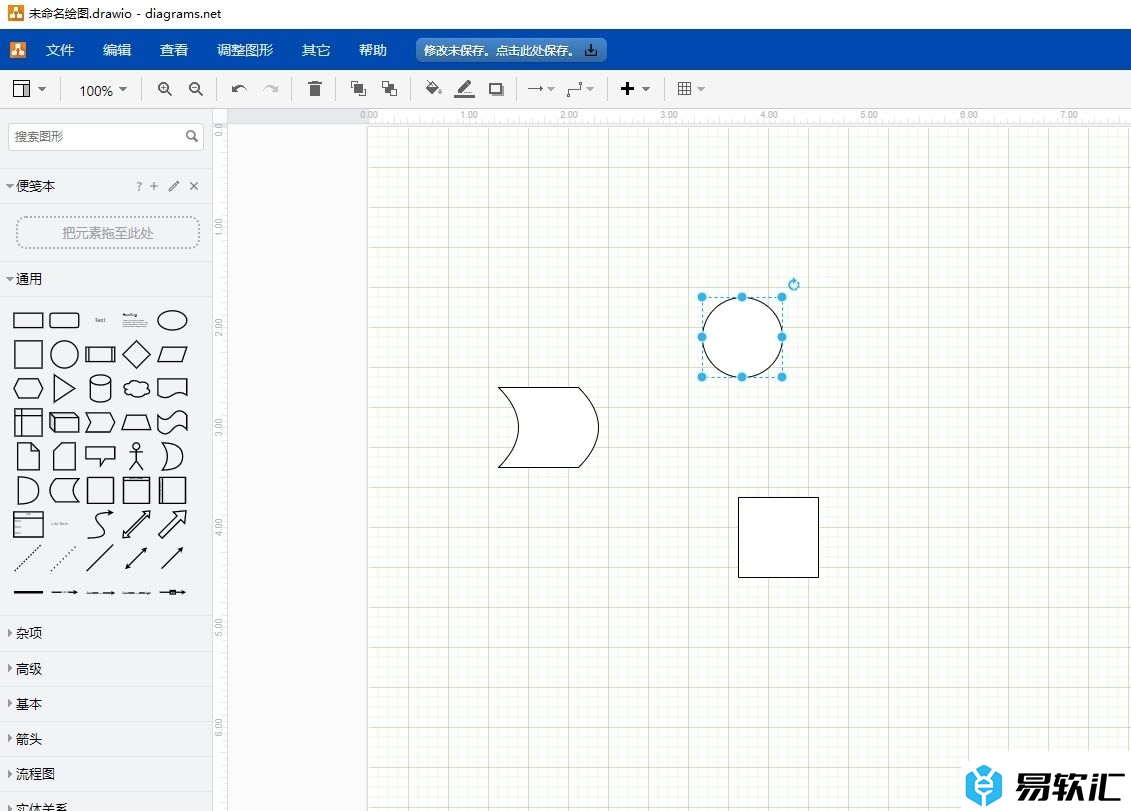
Task: Select cloud shape in palette
Action: click(136, 388)
